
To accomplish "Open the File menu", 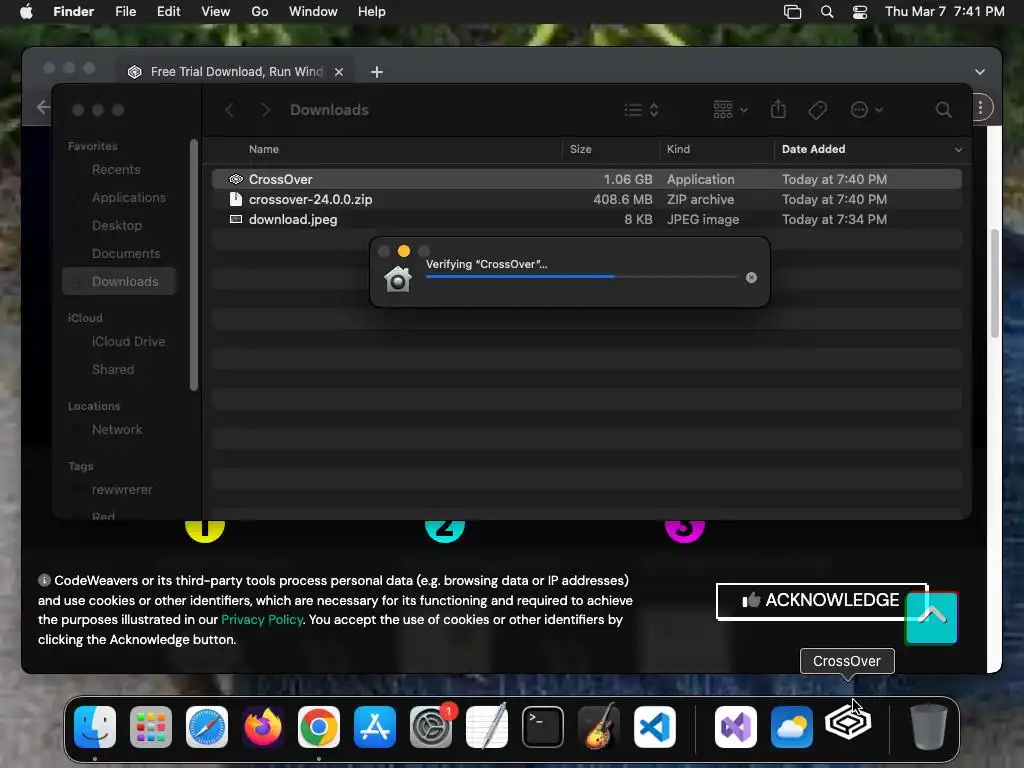I will [125, 12].
